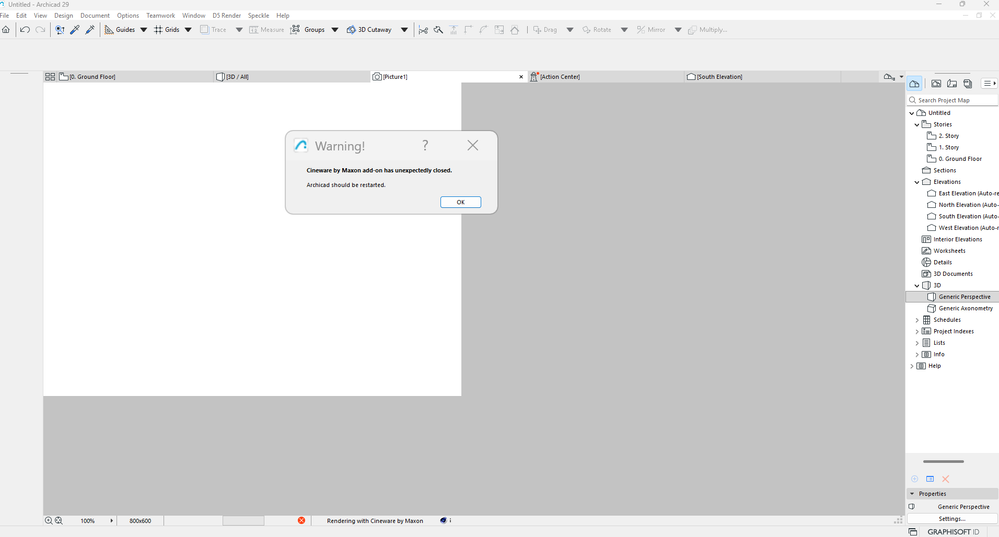Collapse the Untitled project tree node

point(912,113)
